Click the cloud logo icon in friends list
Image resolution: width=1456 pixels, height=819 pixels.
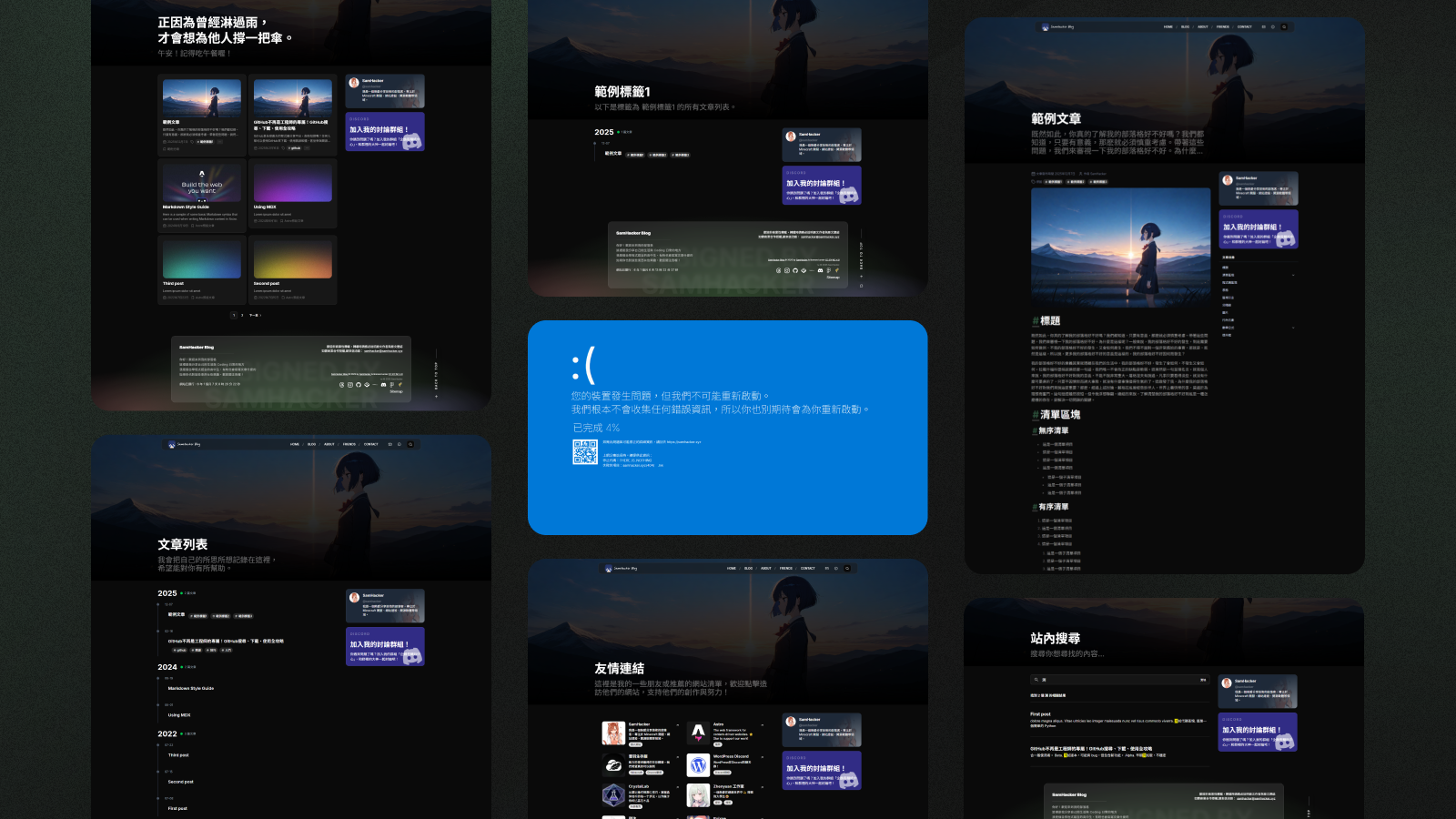(613, 764)
